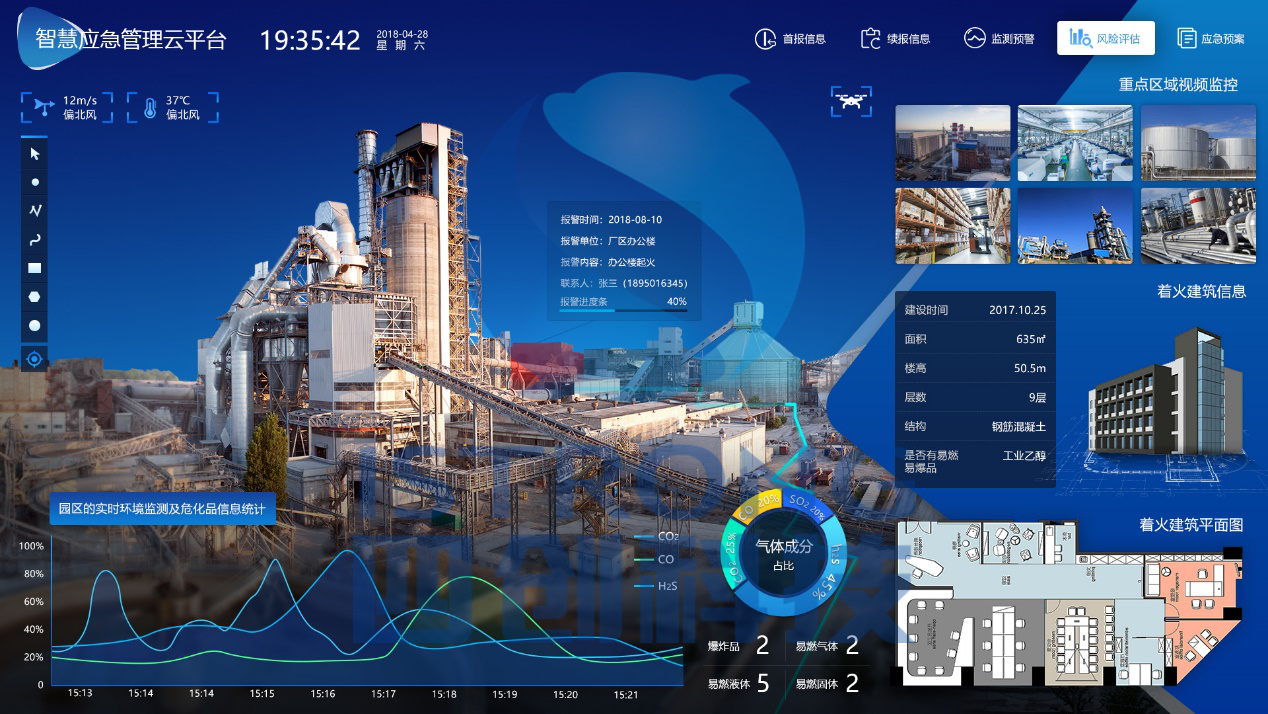Click the 报警进度条 progress bar at 40%
1268x714 pixels.
(622, 311)
